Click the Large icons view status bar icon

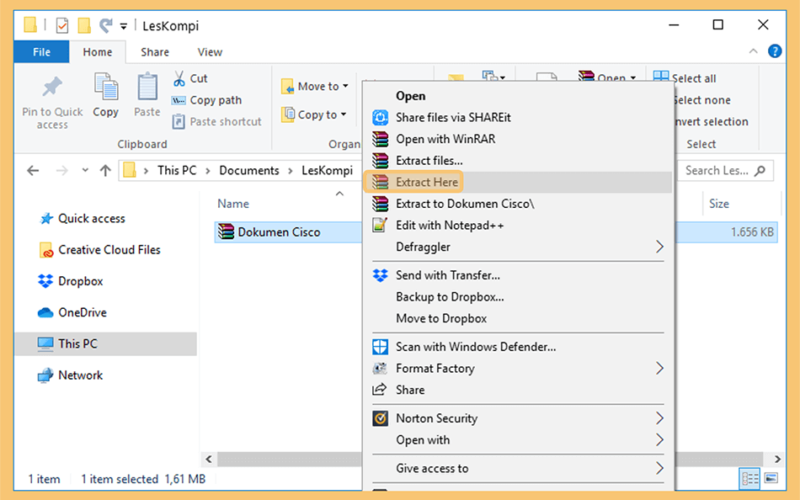[x=771, y=478]
